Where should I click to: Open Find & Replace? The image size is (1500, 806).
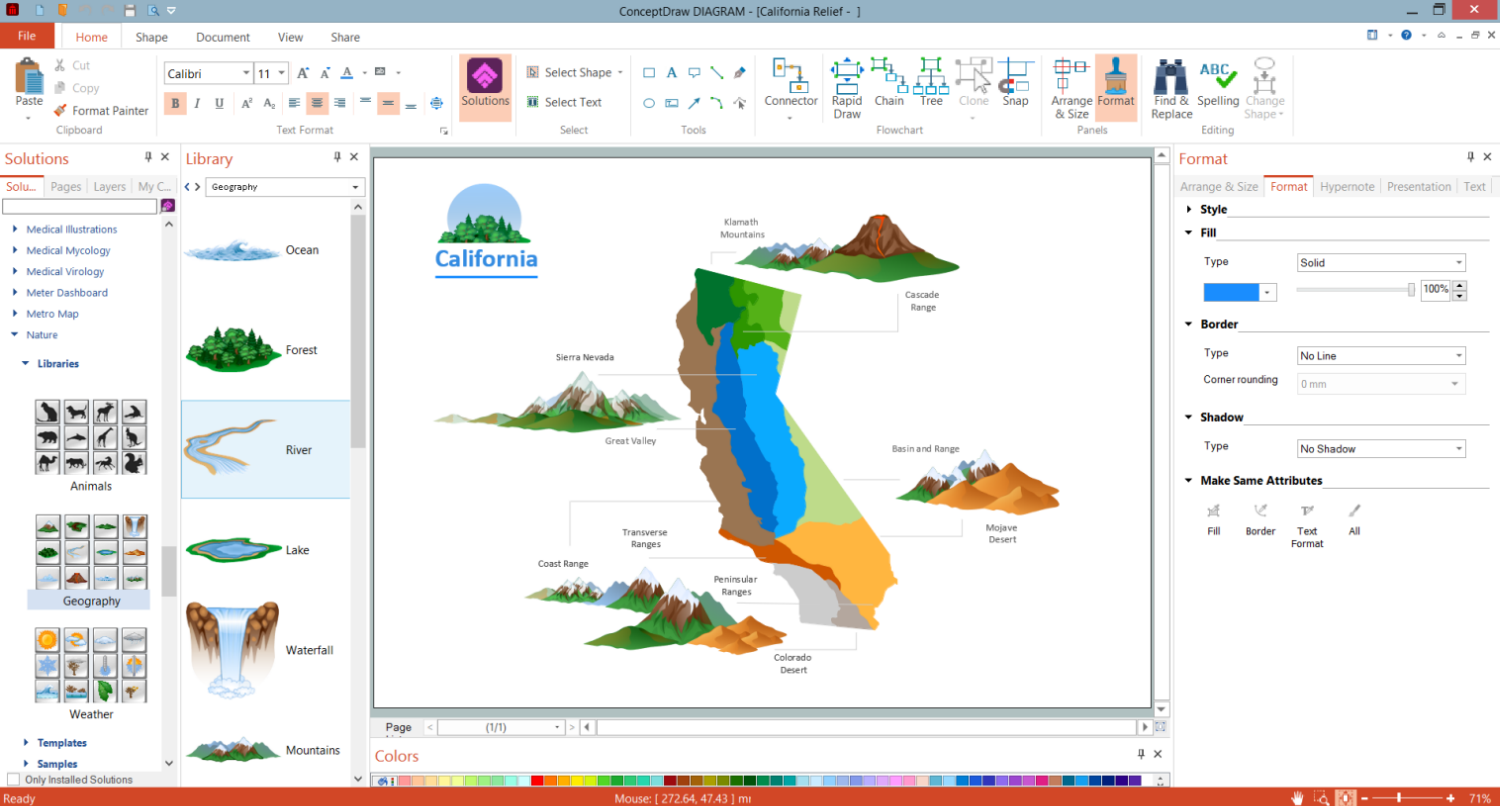pyautogui.click(x=1171, y=88)
